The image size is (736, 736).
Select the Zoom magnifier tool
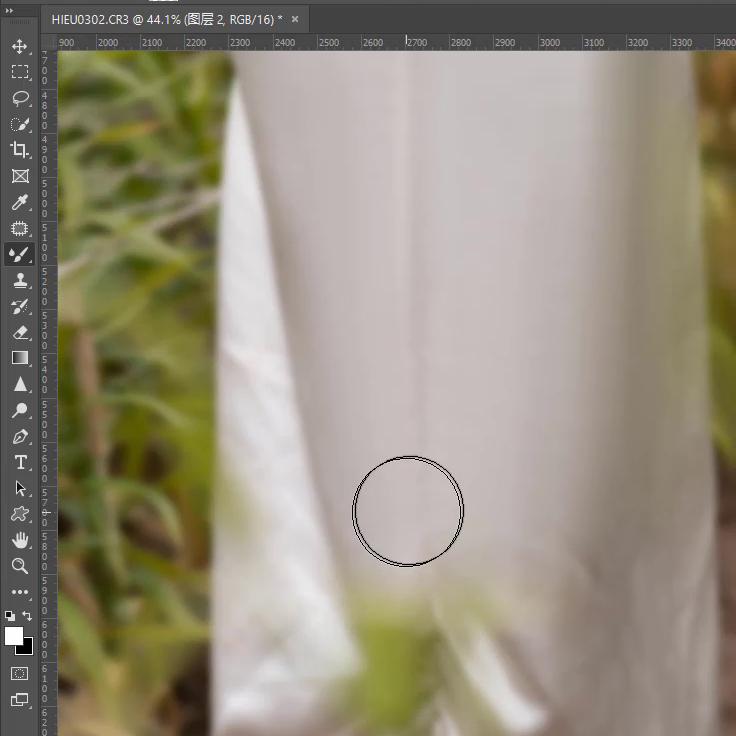(x=20, y=566)
